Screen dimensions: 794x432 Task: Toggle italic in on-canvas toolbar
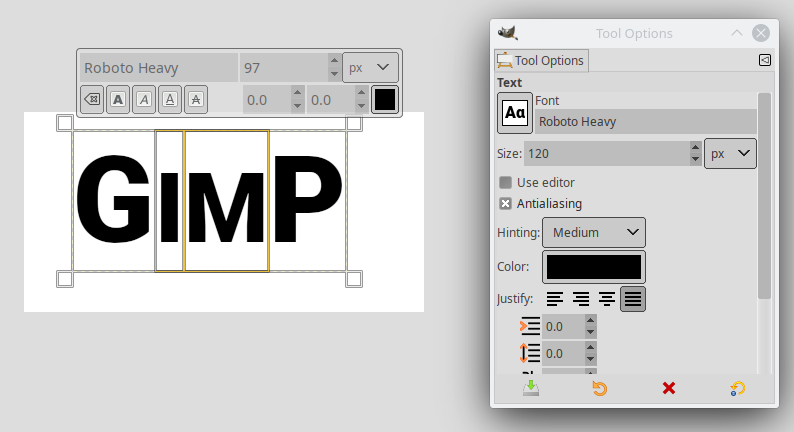(144, 99)
